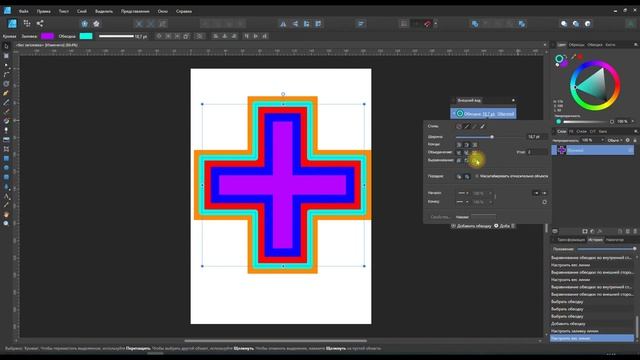Switch to the Кисти tab
640x360 pixels.
pyautogui.click(x=610, y=44)
